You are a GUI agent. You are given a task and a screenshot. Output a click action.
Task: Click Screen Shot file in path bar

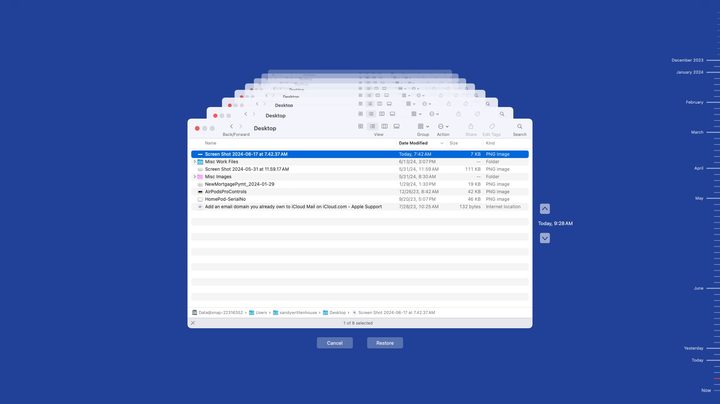tap(394, 313)
